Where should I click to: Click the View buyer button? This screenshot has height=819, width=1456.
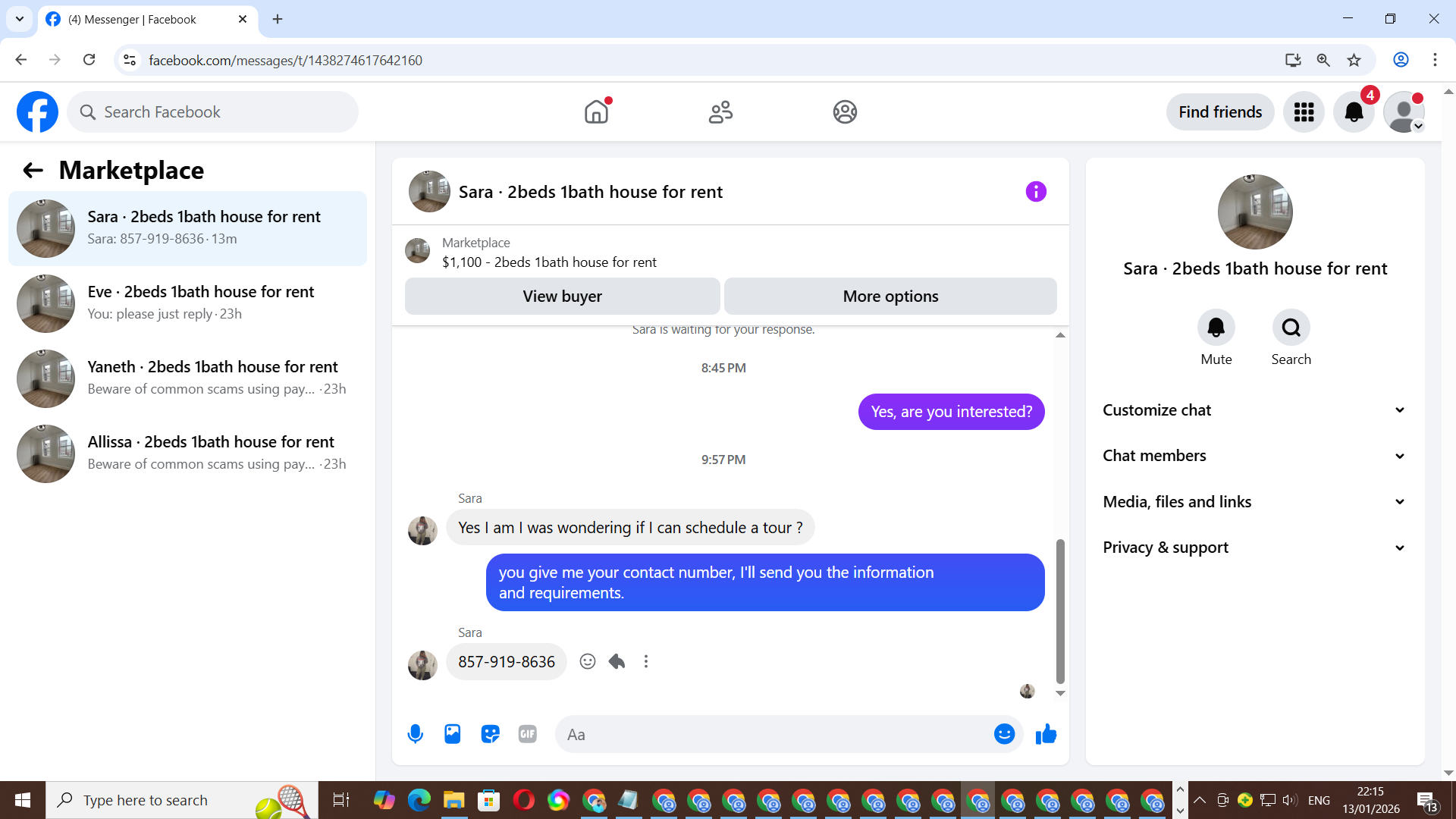pyautogui.click(x=562, y=297)
